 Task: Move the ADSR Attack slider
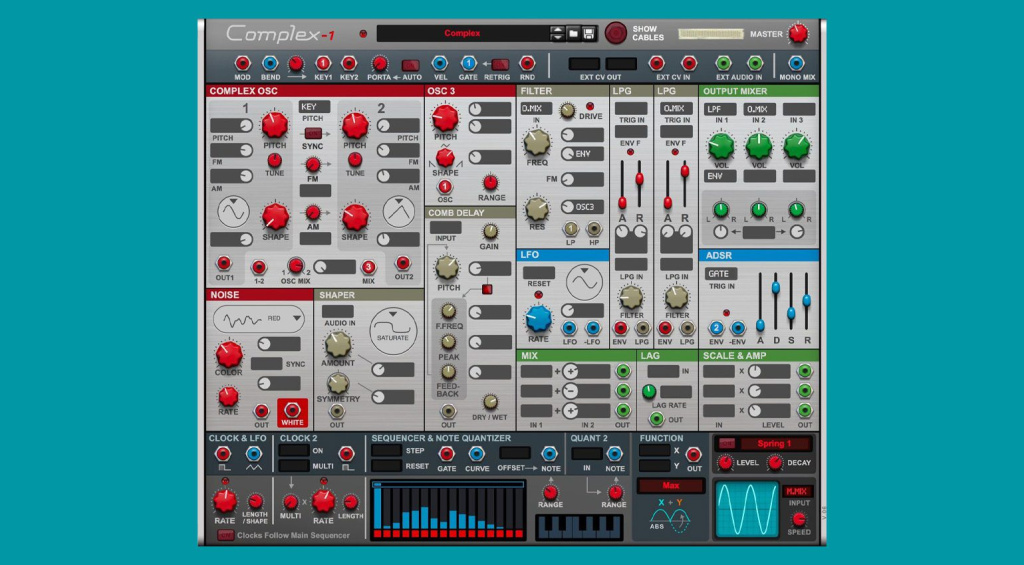click(760, 325)
